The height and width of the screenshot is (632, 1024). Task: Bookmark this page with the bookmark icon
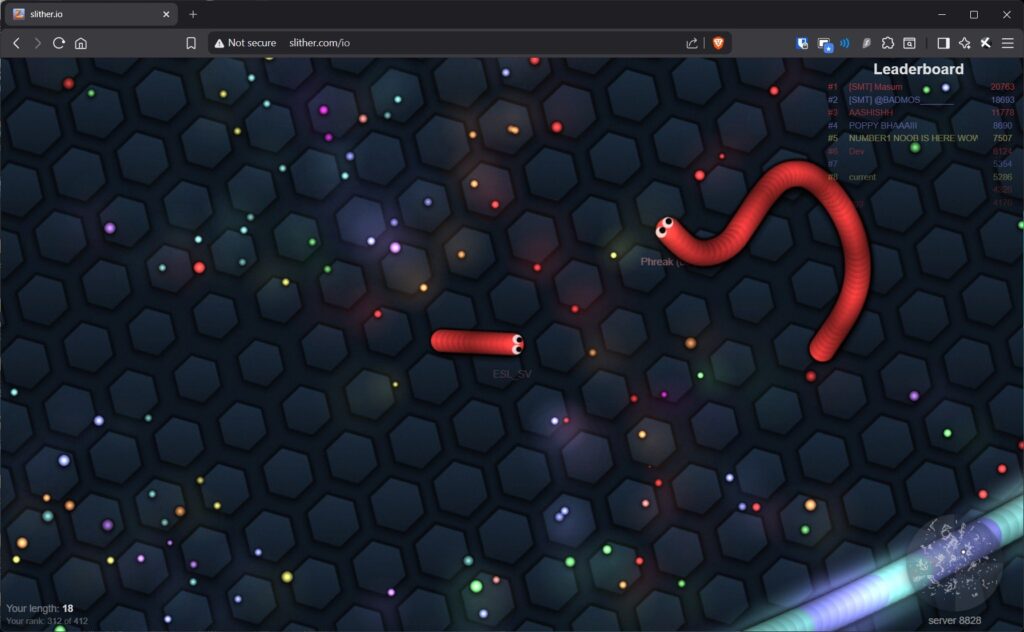(x=191, y=43)
